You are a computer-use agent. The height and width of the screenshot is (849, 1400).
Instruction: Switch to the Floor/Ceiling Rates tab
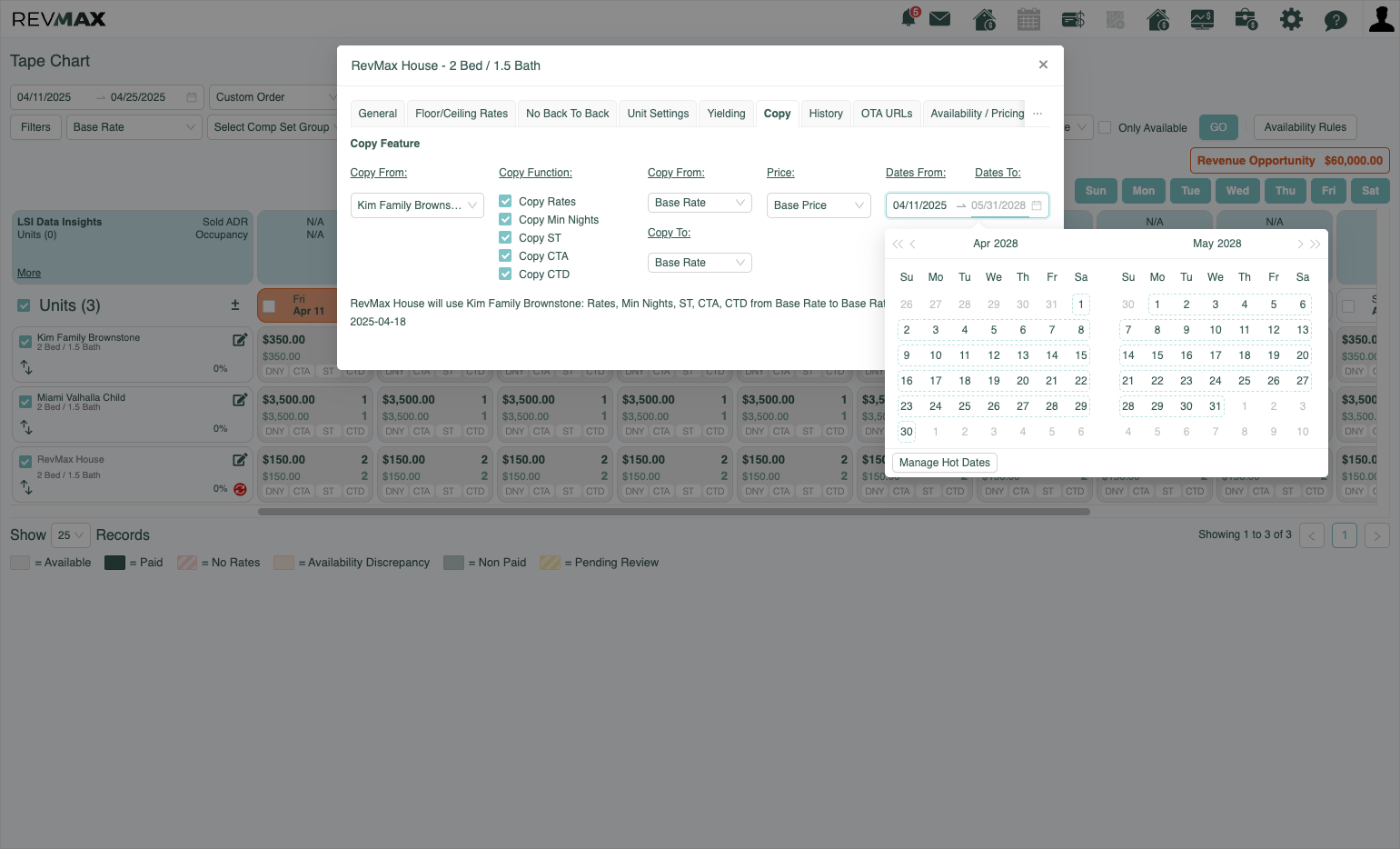[462, 114]
